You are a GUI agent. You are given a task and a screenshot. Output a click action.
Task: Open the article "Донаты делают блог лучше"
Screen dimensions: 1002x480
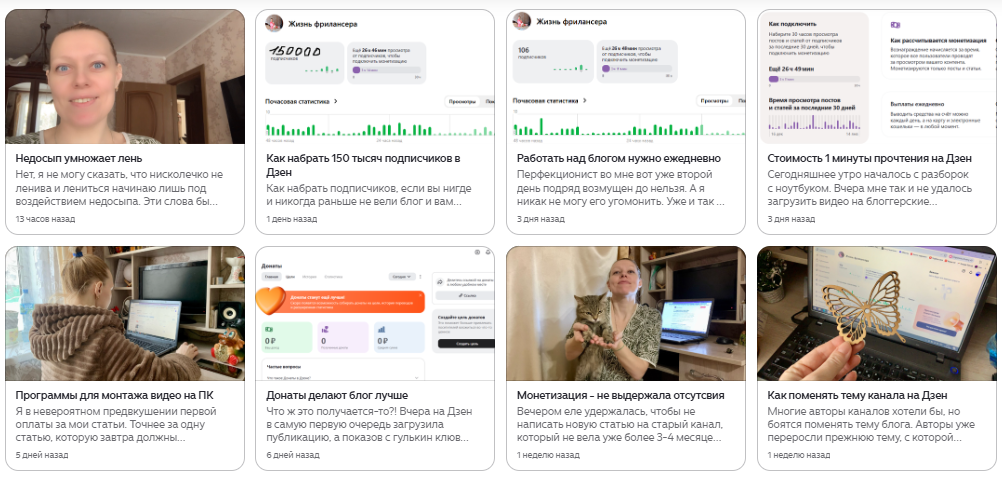coord(337,395)
